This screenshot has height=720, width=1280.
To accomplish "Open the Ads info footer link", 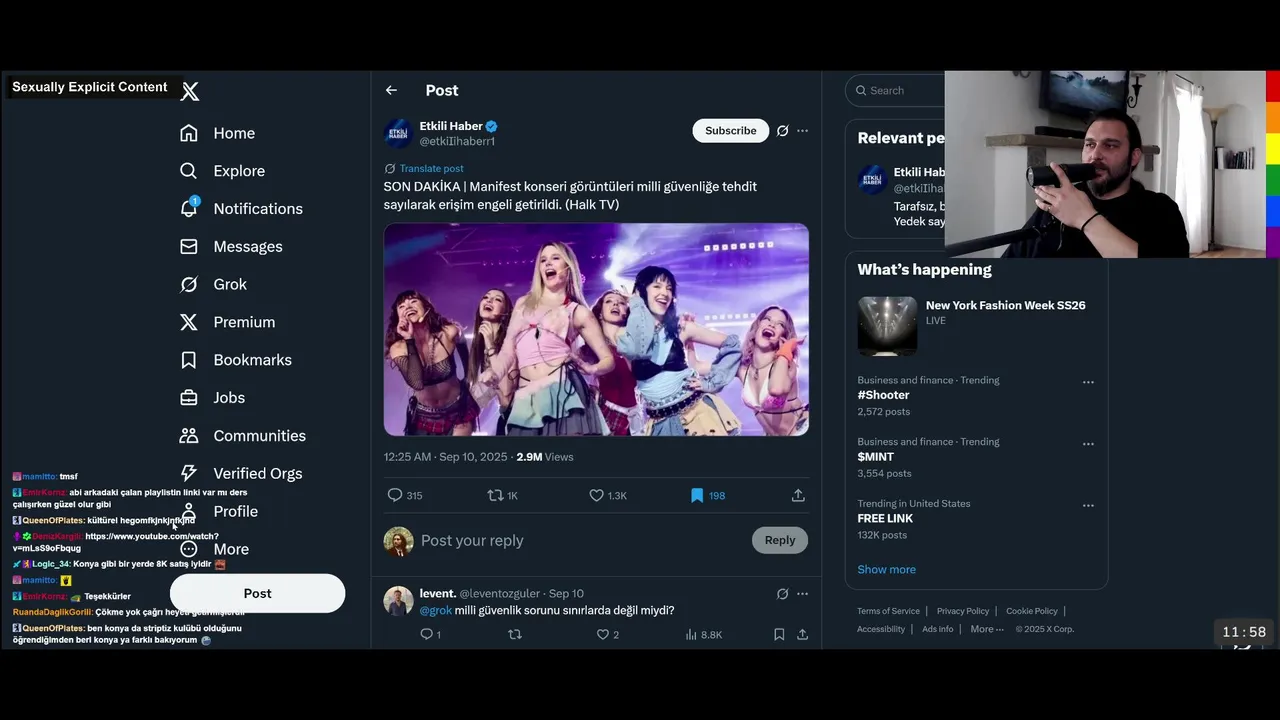I will [x=937, y=629].
